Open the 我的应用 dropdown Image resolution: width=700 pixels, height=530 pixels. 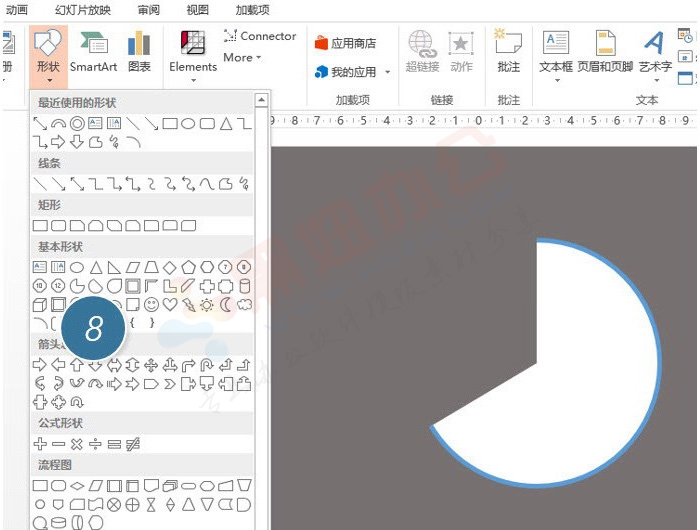(352, 72)
